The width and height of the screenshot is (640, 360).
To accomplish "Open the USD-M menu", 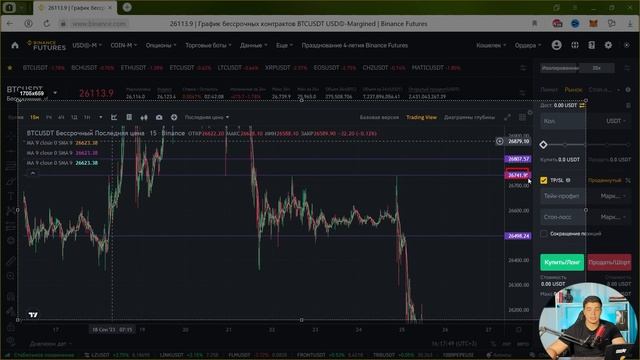I will [87, 45].
